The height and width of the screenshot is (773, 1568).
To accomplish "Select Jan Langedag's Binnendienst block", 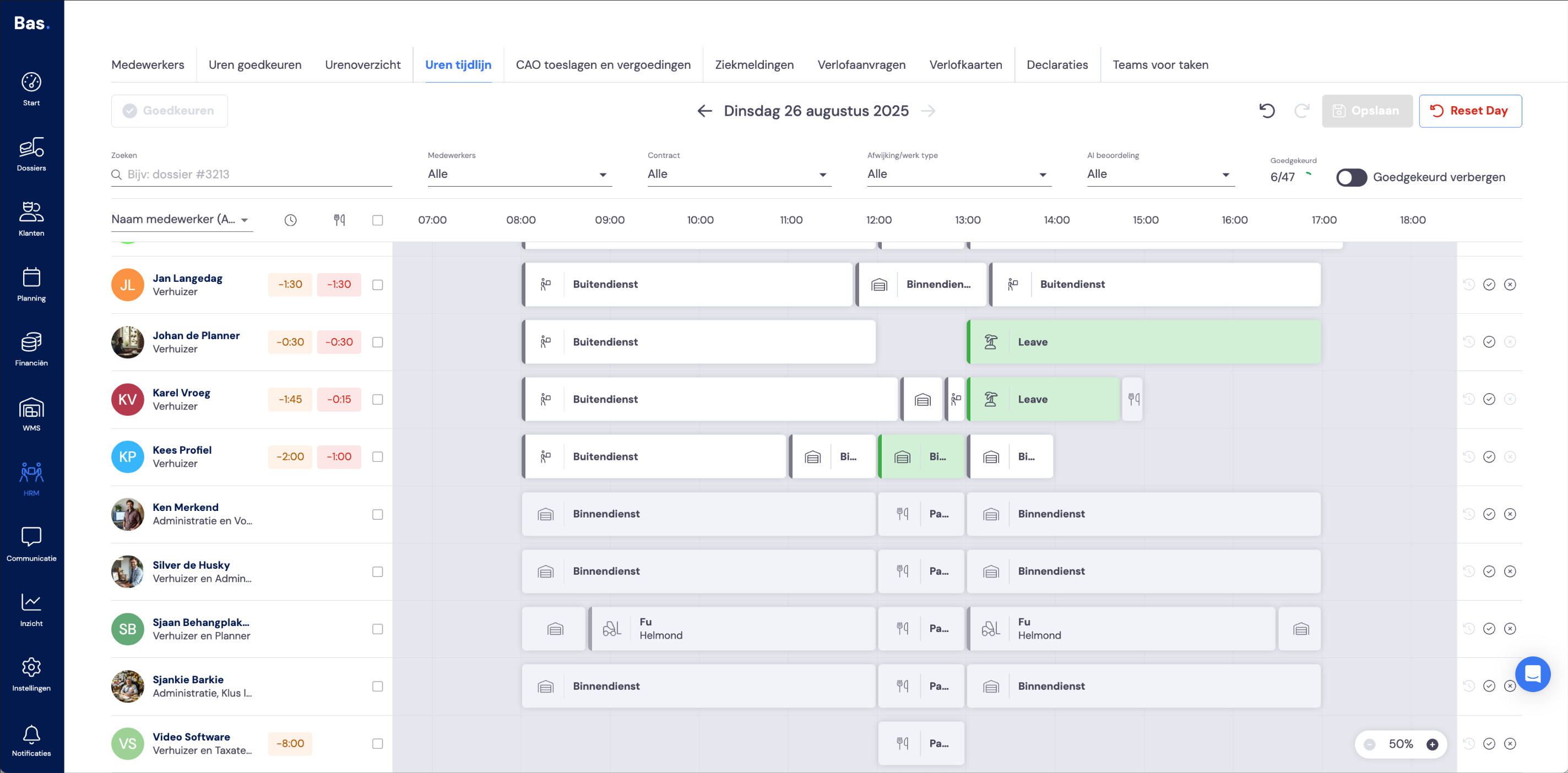I will pyautogui.click(x=921, y=284).
